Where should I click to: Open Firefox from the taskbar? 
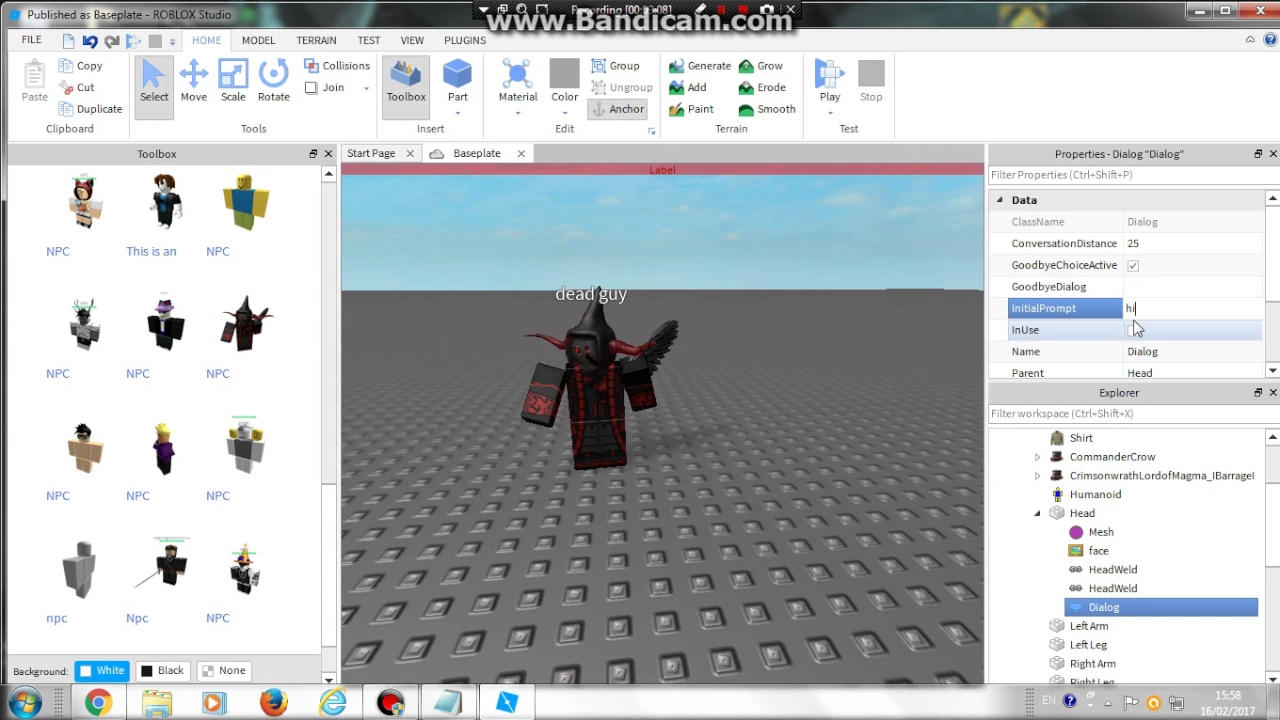point(273,703)
